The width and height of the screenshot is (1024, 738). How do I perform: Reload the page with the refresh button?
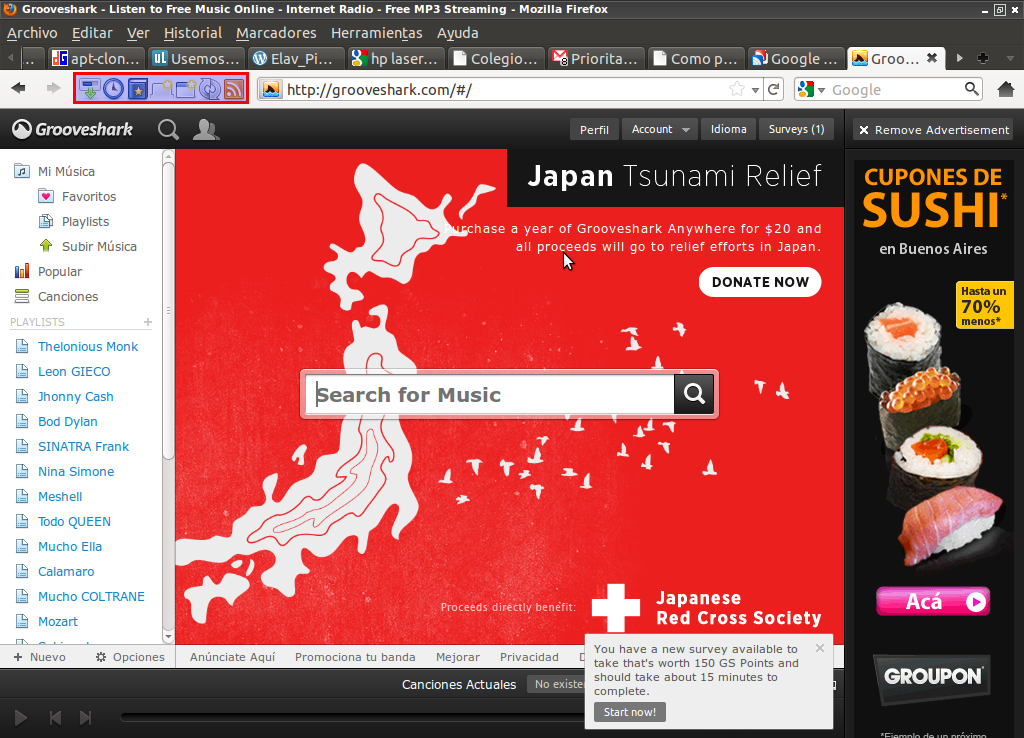[x=774, y=89]
